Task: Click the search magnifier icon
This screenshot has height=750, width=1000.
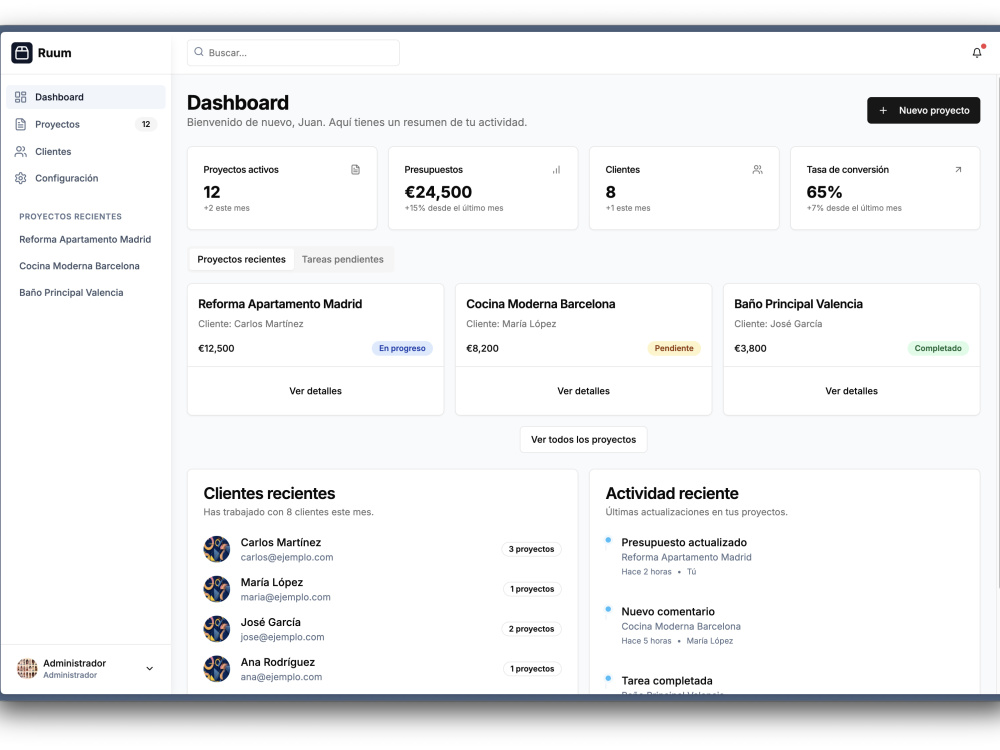Action: click(x=199, y=52)
